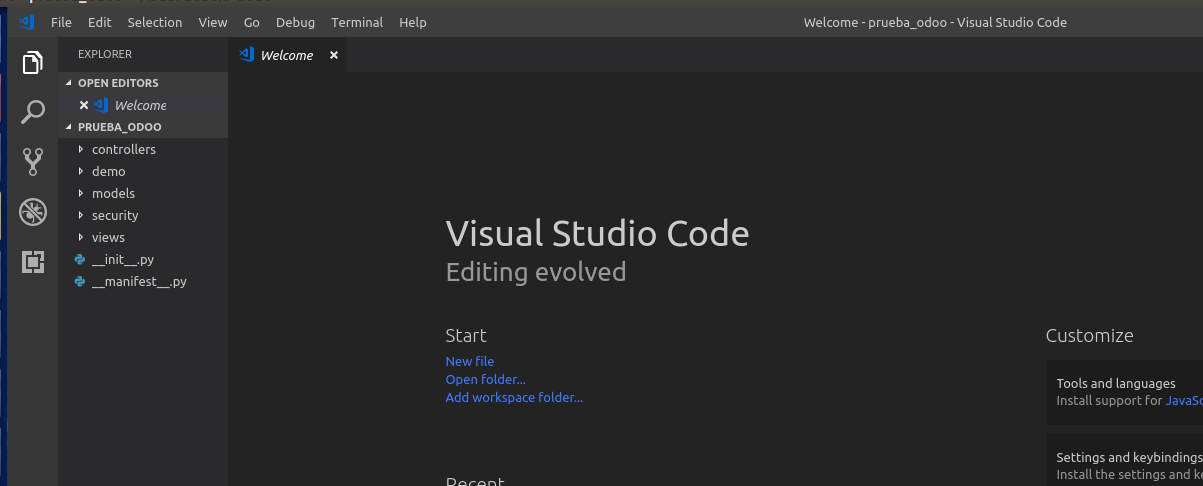
Task: Click the Settings and keybindings card
Action: 1125,459
